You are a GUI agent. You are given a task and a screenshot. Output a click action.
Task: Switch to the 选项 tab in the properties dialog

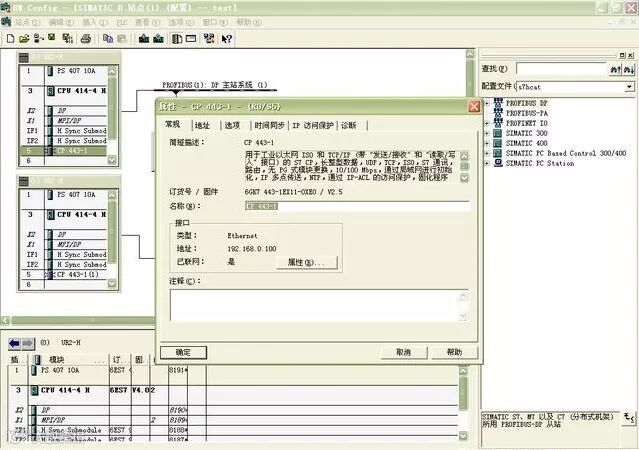[233, 126]
